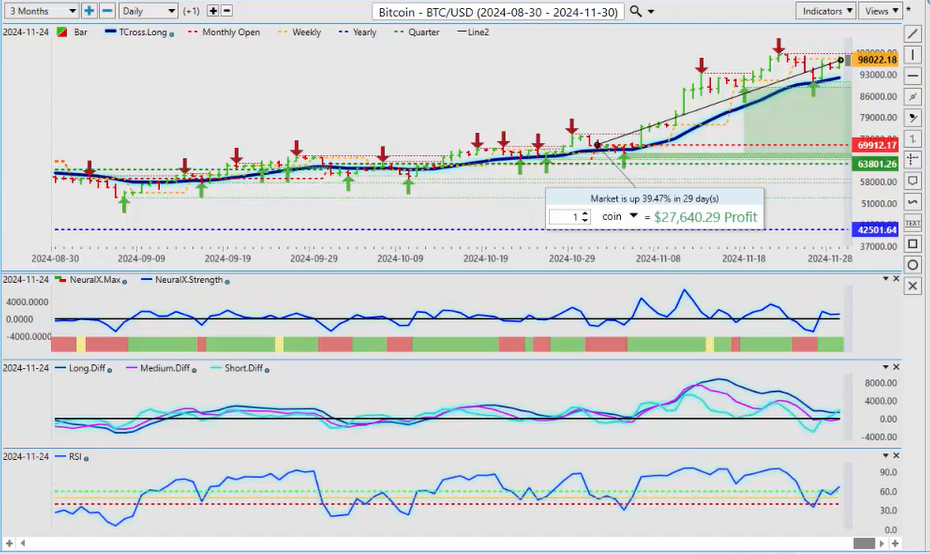This screenshot has height=554, width=930.
Task: Click the red 69912.17 price label
Action: (x=877, y=145)
